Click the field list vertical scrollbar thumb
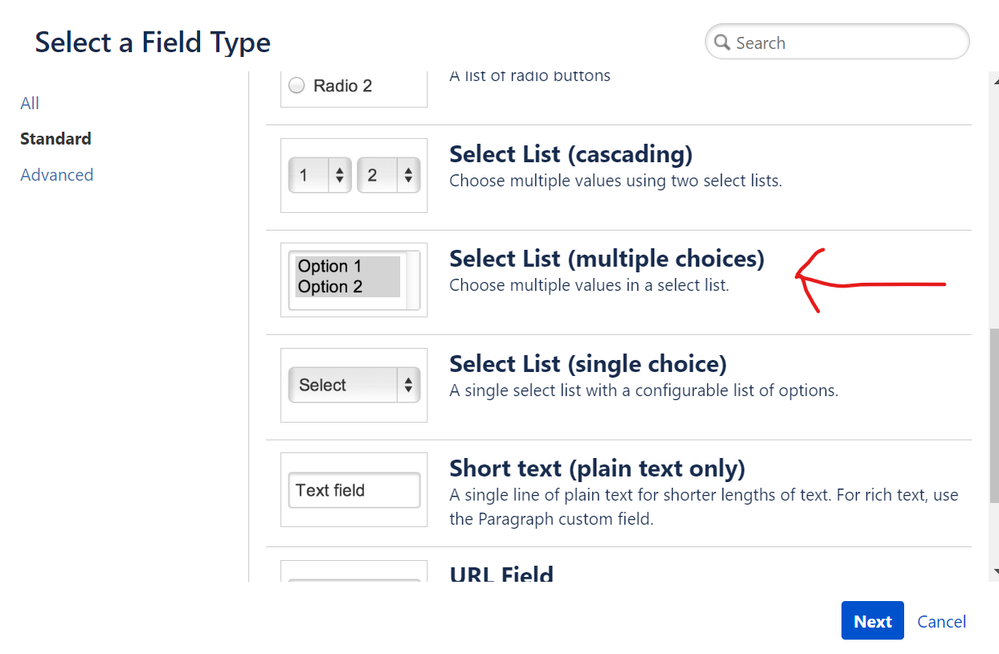This screenshot has height=654, width=999. coord(993,420)
